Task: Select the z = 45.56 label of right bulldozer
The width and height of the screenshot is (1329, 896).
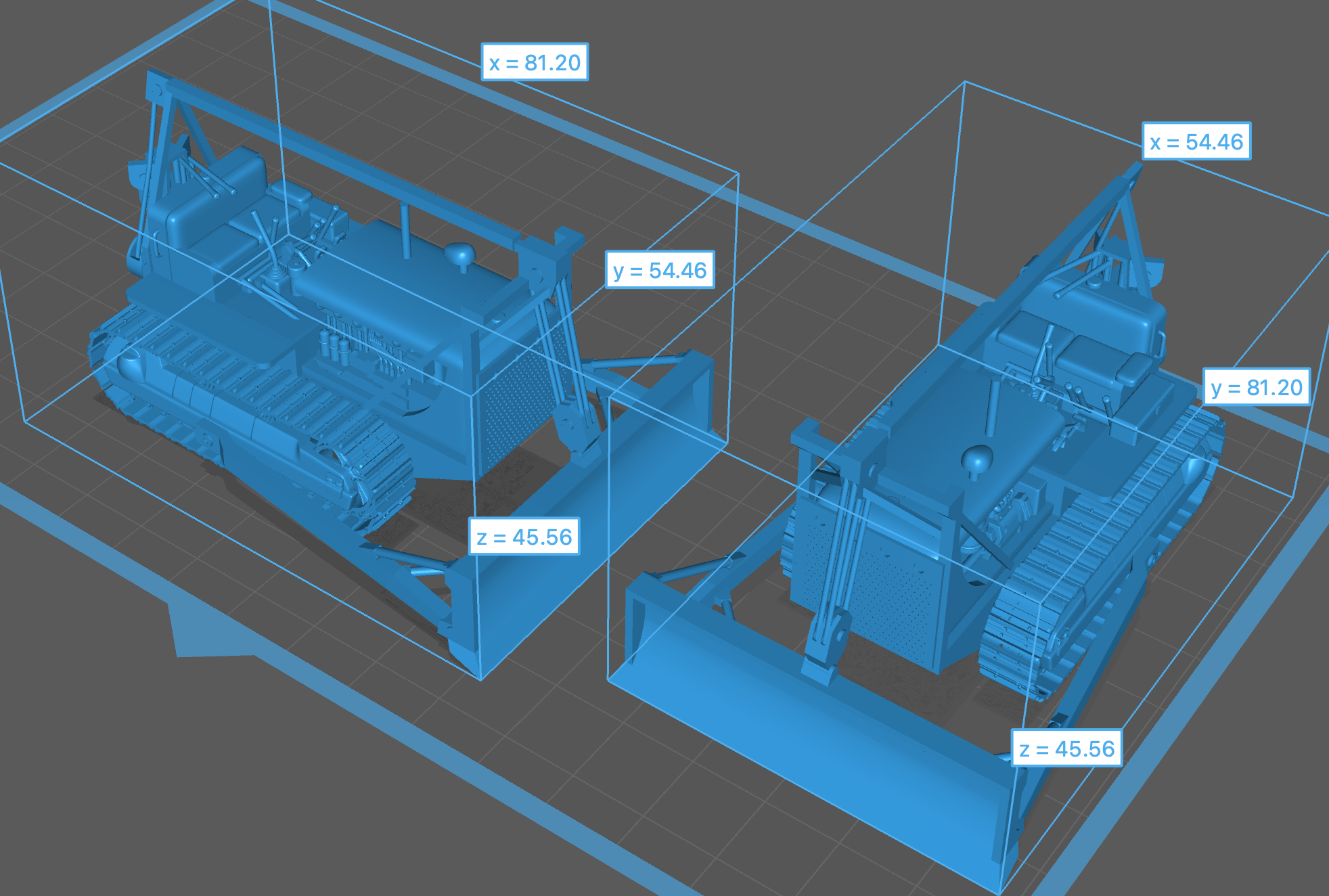Action: (1066, 748)
